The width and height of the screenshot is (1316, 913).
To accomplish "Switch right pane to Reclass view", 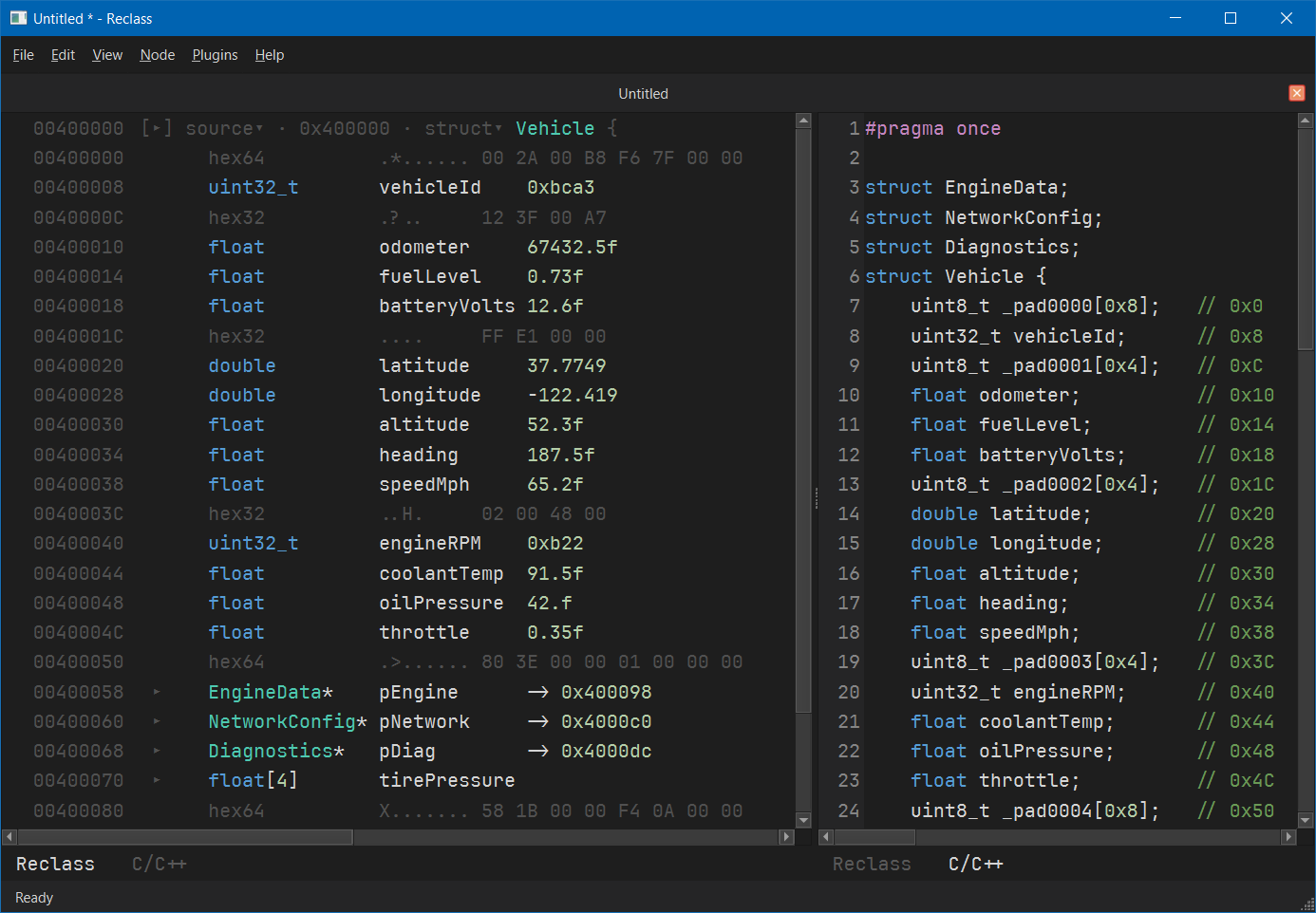I will (872, 864).
